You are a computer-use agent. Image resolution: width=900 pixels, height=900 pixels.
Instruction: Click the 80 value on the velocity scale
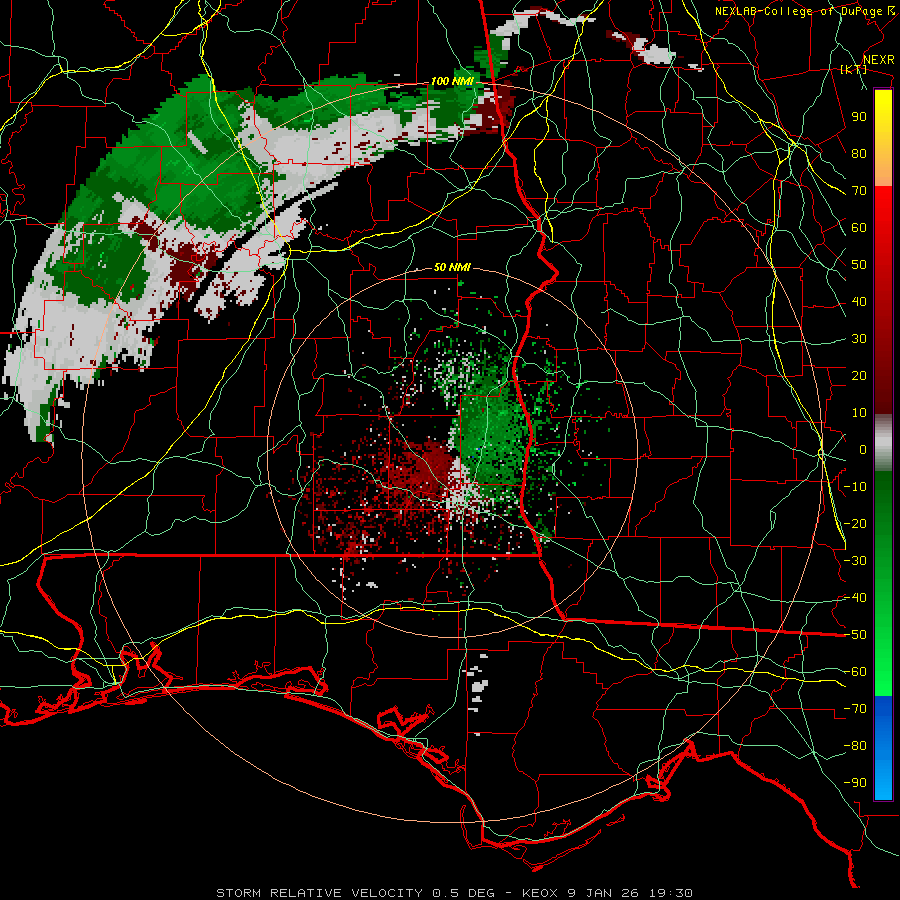pos(859,154)
